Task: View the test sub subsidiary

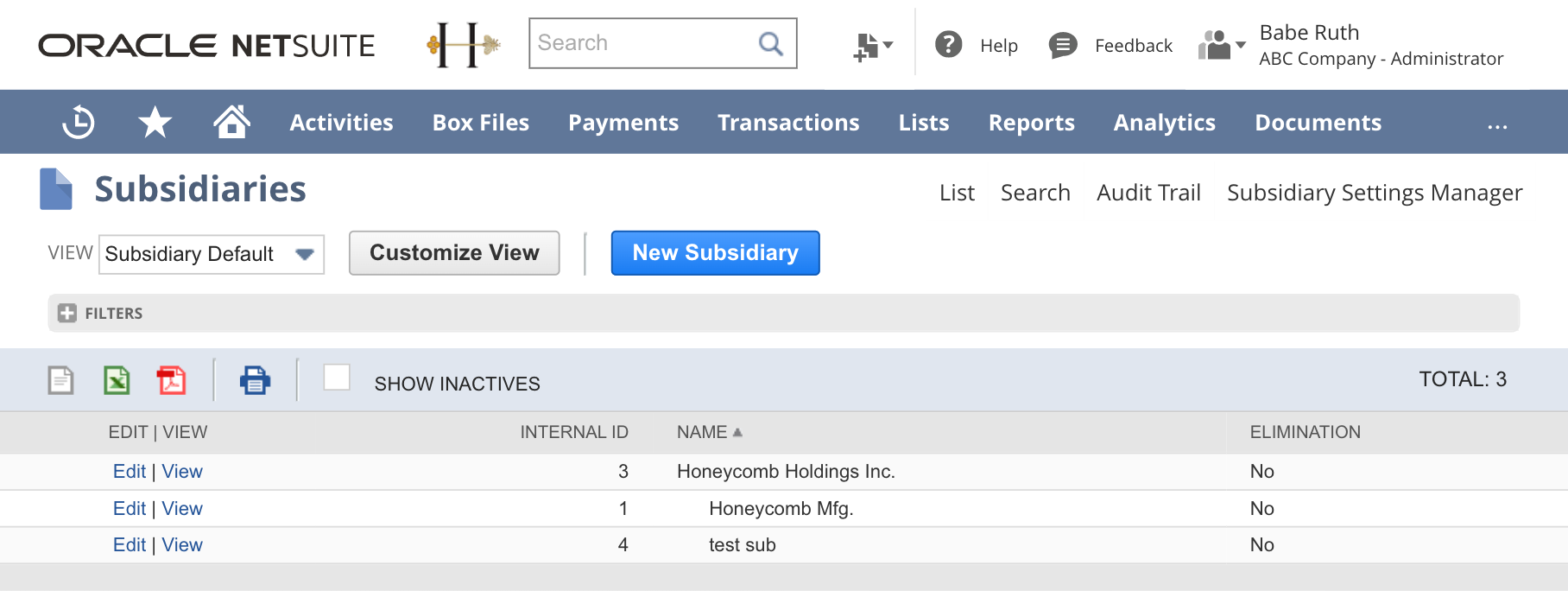Action: (182, 545)
